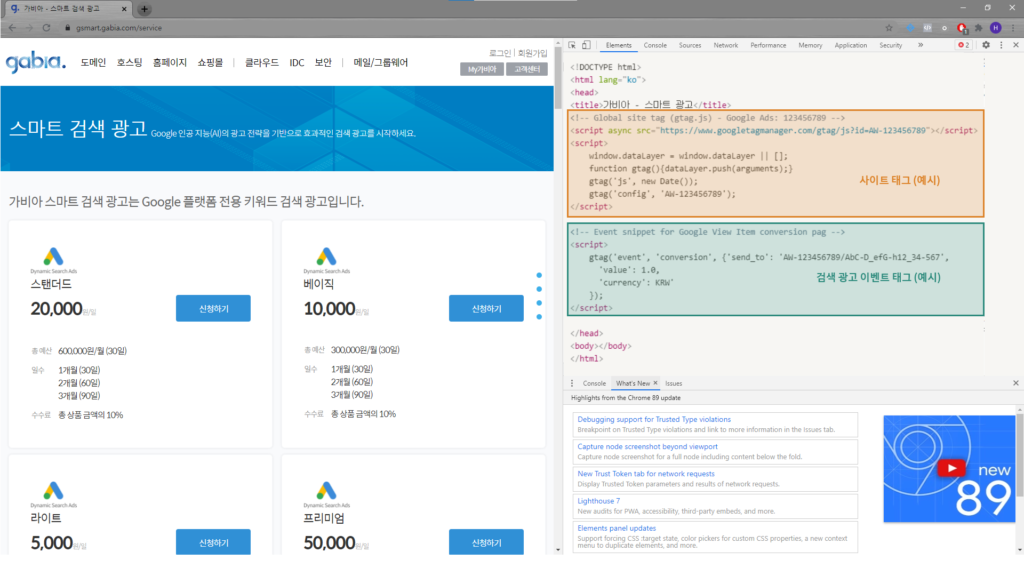The width and height of the screenshot is (1024, 576).
Task: Open the 호스팅 menu
Action: [x=129, y=63]
